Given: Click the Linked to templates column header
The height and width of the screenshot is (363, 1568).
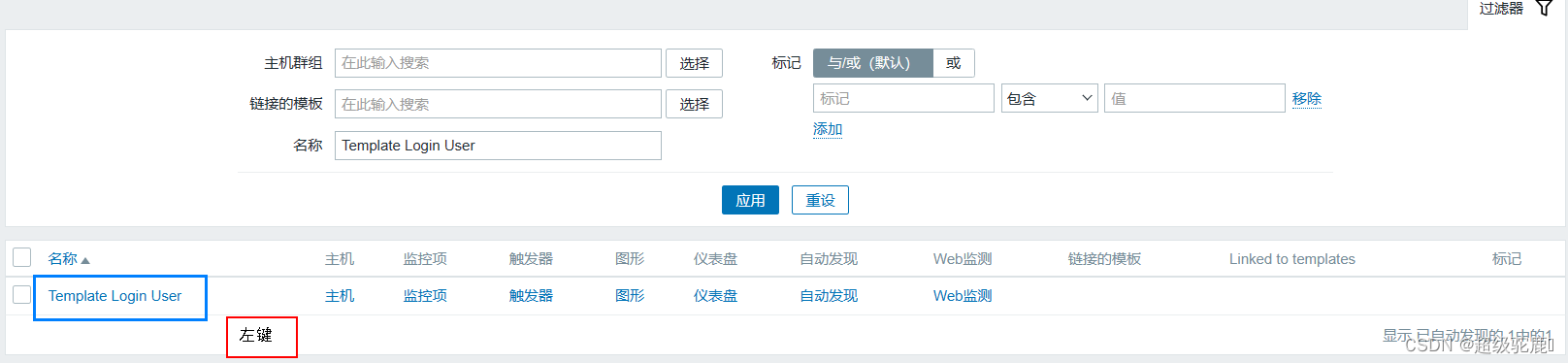Looking at the screenshot, I should pyautogui.click(x=1292, y=259).
